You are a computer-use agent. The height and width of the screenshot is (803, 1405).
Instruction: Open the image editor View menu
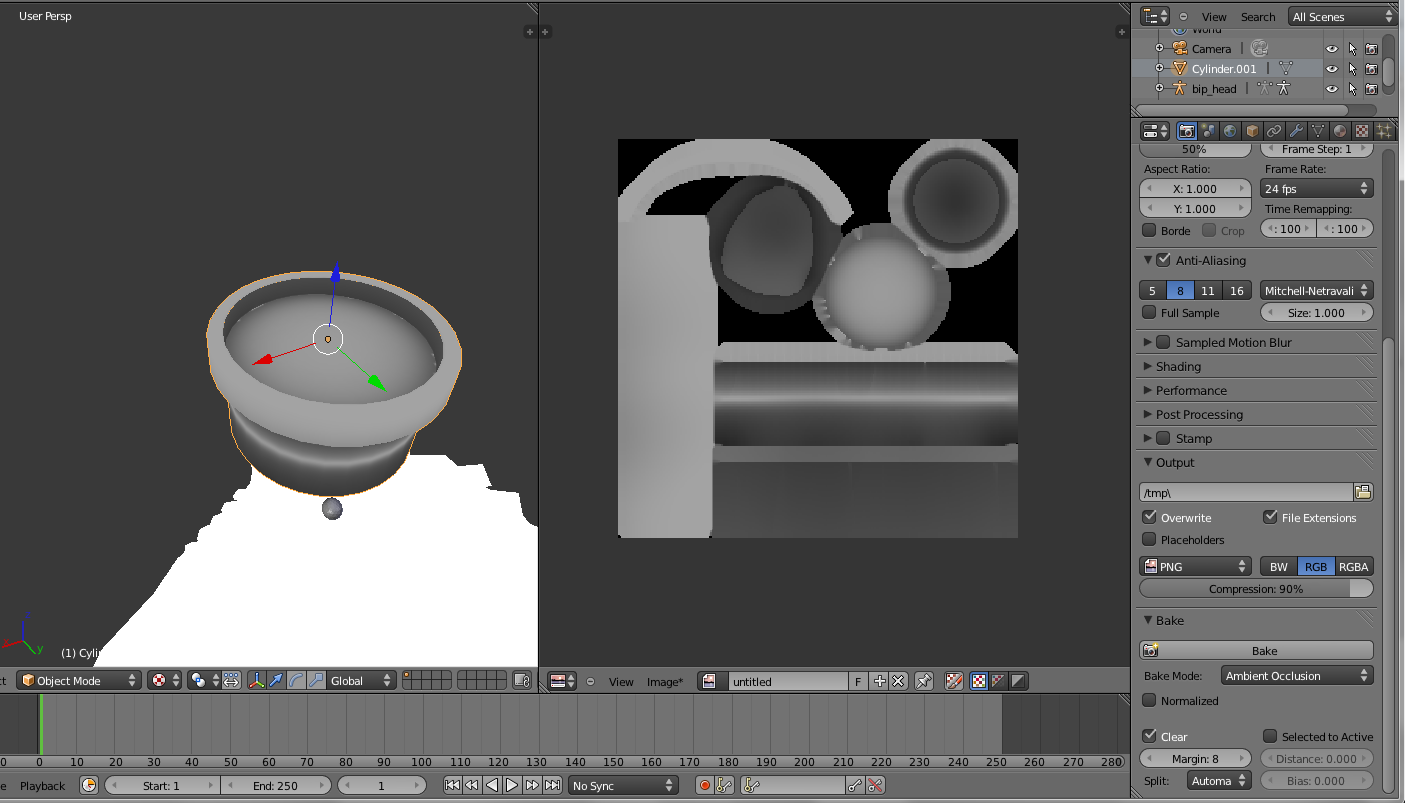[621, 681]
